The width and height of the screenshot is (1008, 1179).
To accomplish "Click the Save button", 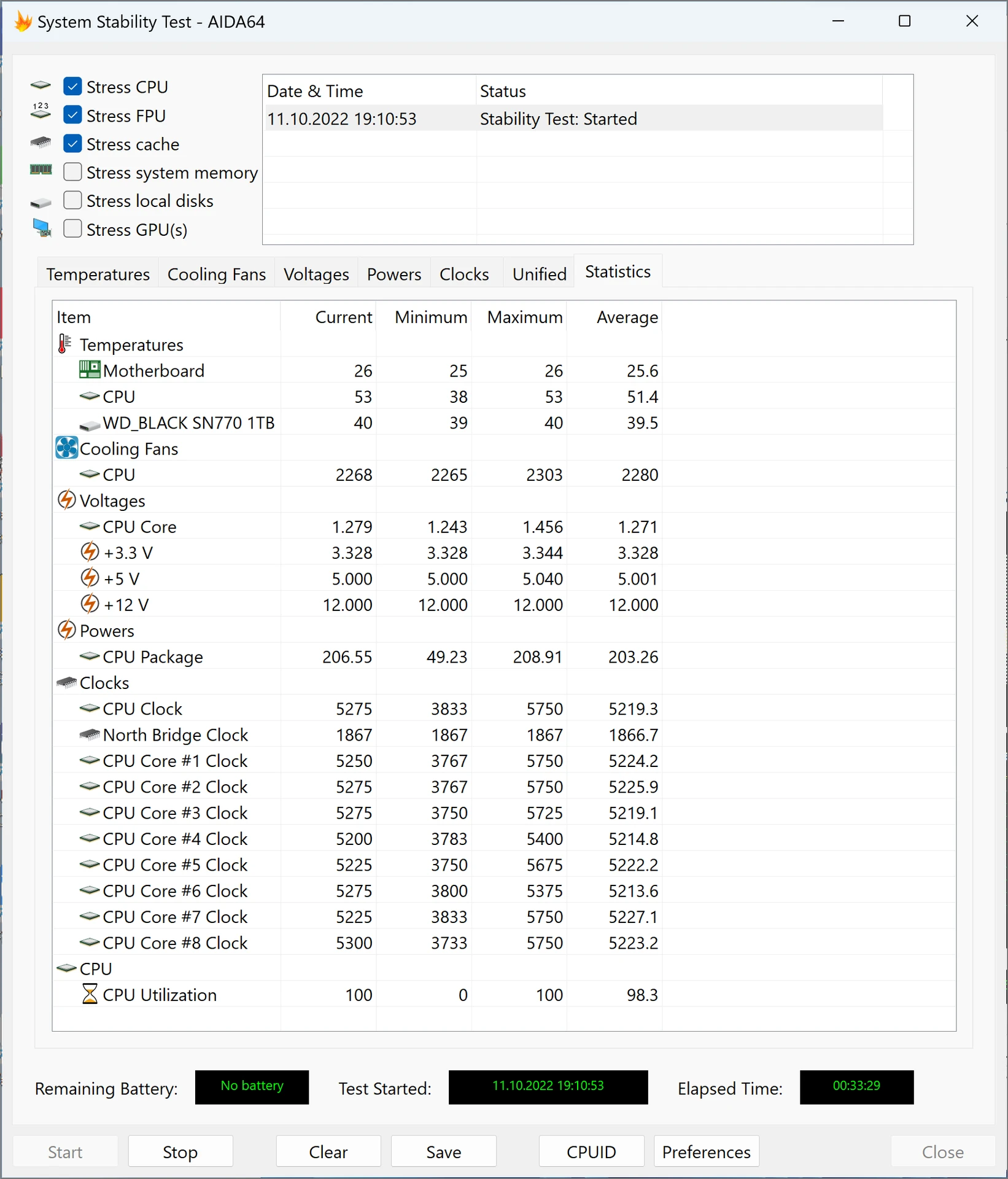I will click(444, 1152).
